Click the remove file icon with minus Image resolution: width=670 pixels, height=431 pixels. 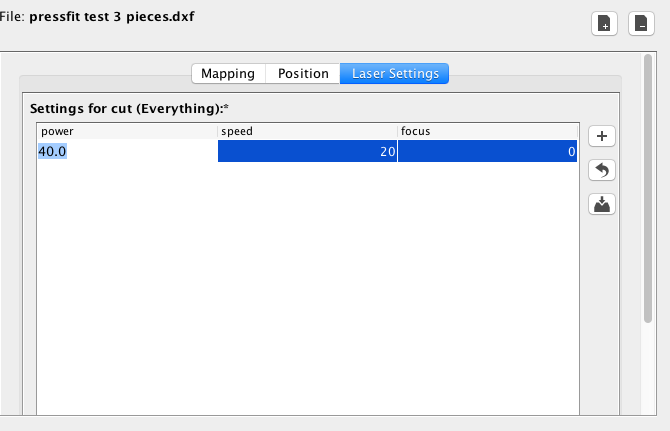[x=640, y=24]
